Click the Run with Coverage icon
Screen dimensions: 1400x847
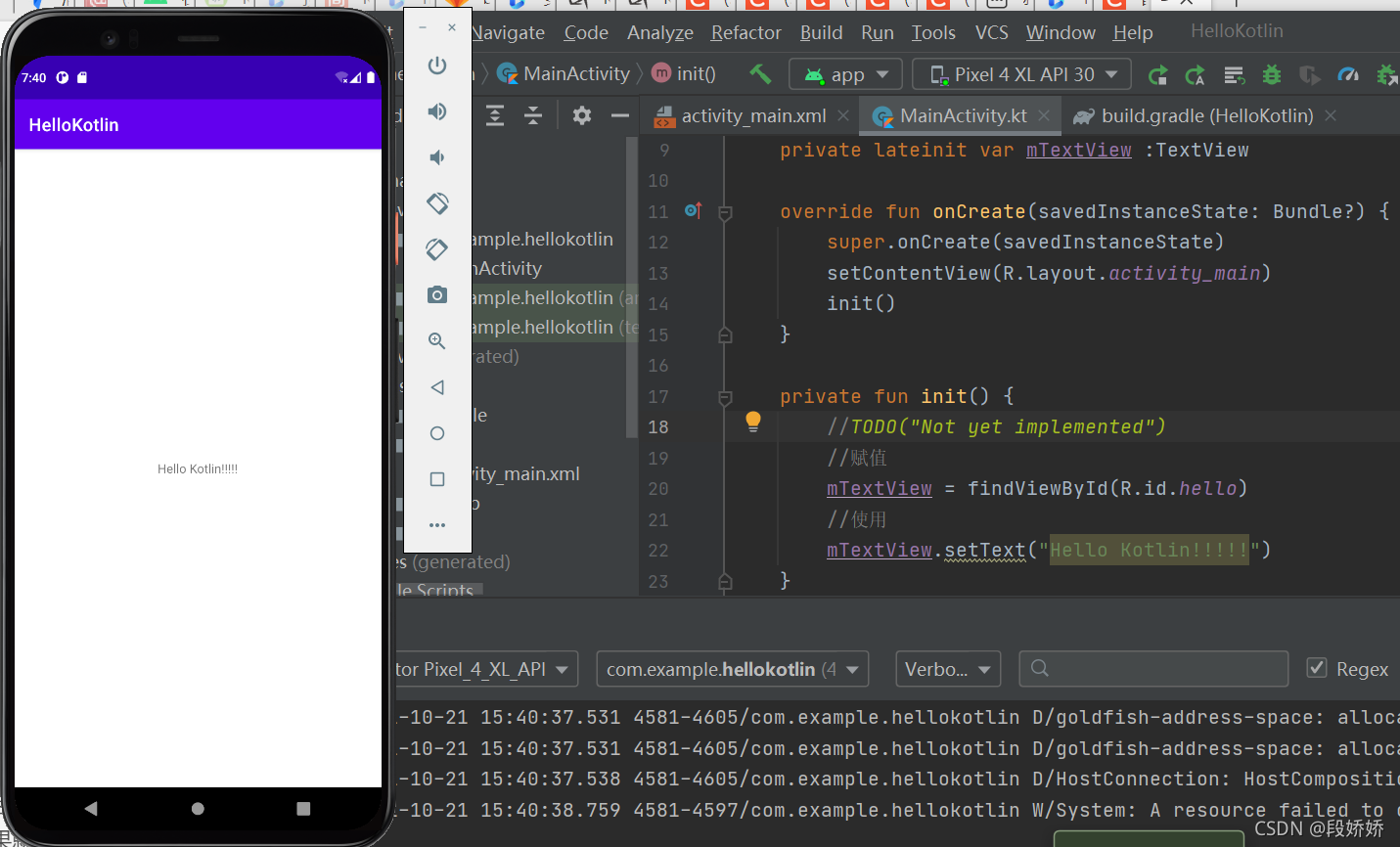tap(1309, 75)
